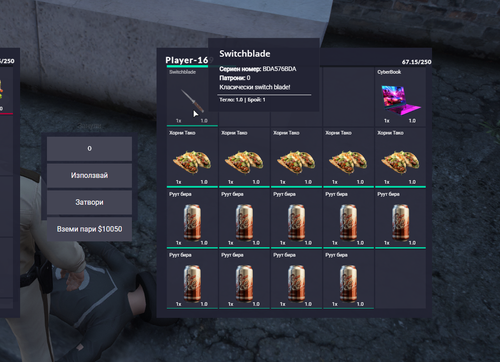Click the Патрони: 0 line in tooltip
Image resolution: width=500 pixels, height=362 pixels.
pyautogui.click(x=235, y=78)
